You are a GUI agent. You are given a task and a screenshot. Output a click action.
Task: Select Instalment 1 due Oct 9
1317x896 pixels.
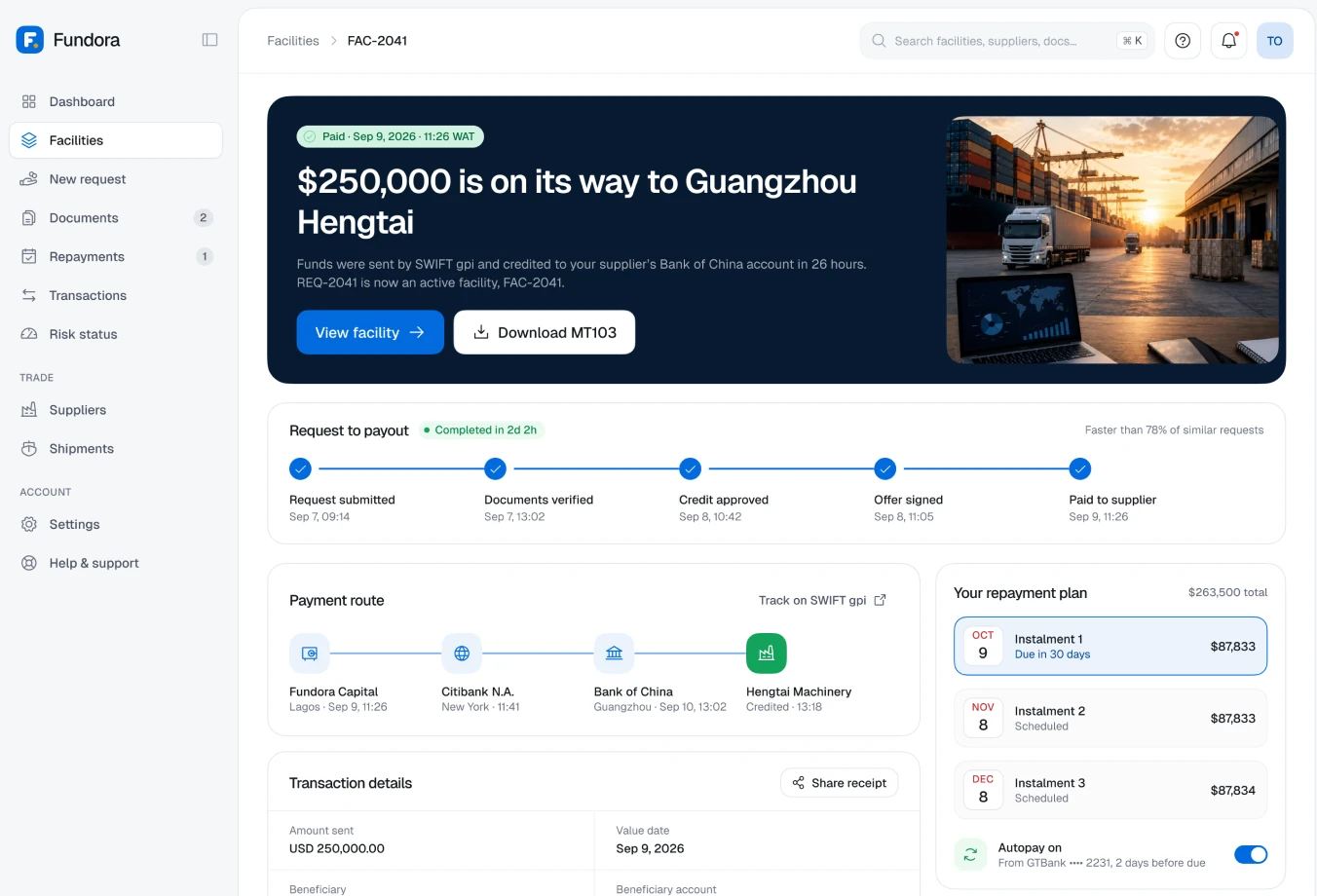click(x=1110, y=646)
